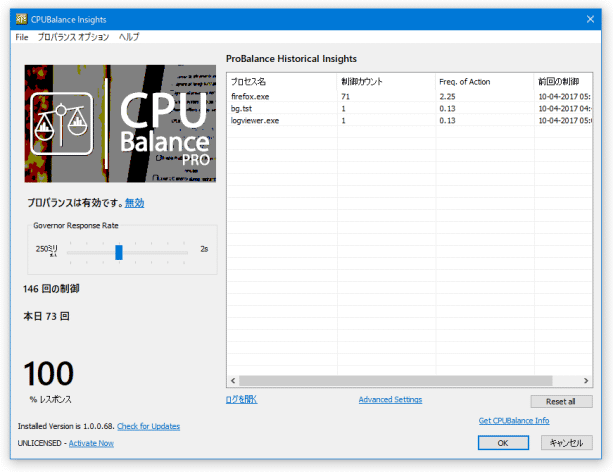Screen dimensions: 613x472
Task: Click the count value 71 for firefox.exe
Action: click(x=345, y=97)
